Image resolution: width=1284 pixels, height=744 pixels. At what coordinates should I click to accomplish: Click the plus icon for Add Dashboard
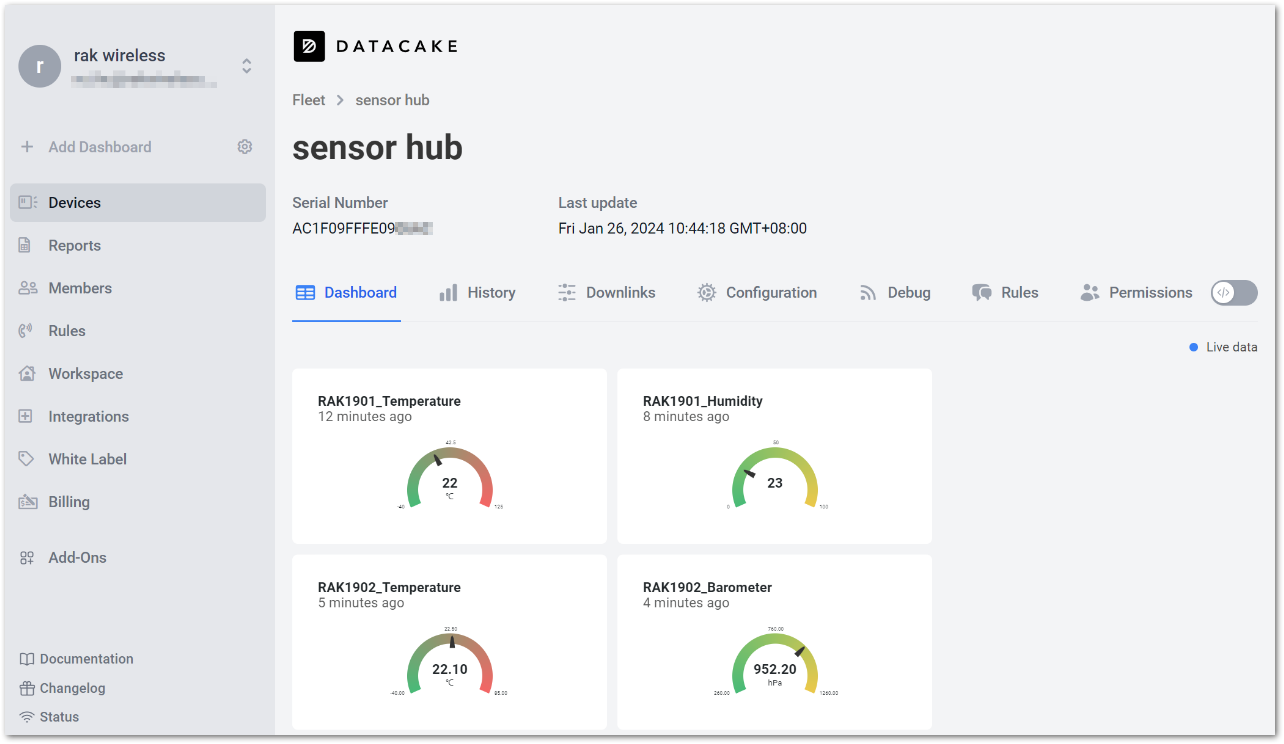click(27, 147)
